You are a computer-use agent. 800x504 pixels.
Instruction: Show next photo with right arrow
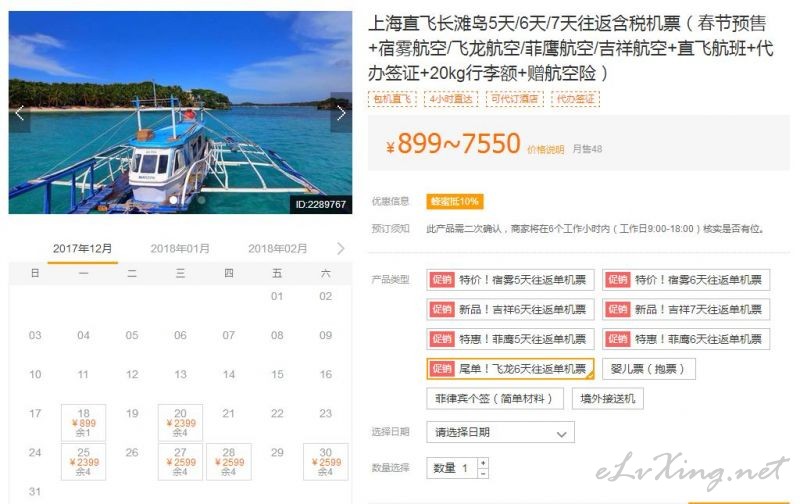coord(341,113)
